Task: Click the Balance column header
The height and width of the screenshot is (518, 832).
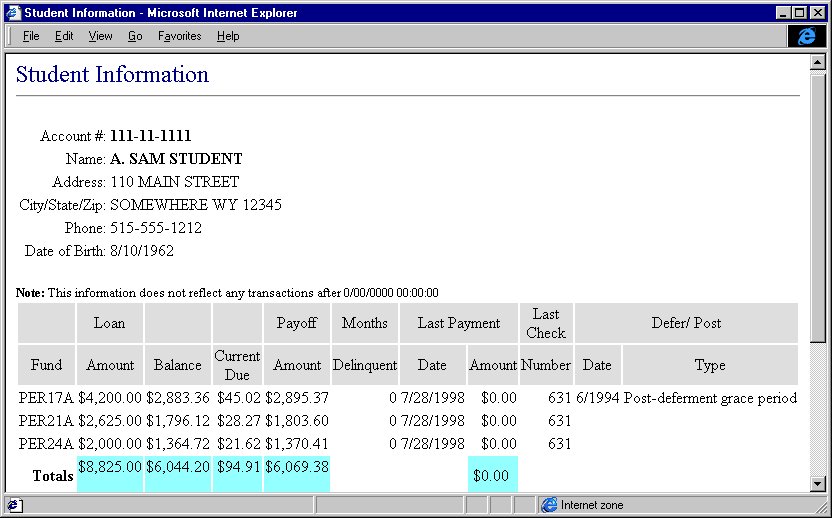Action: (x=177, y=365)
